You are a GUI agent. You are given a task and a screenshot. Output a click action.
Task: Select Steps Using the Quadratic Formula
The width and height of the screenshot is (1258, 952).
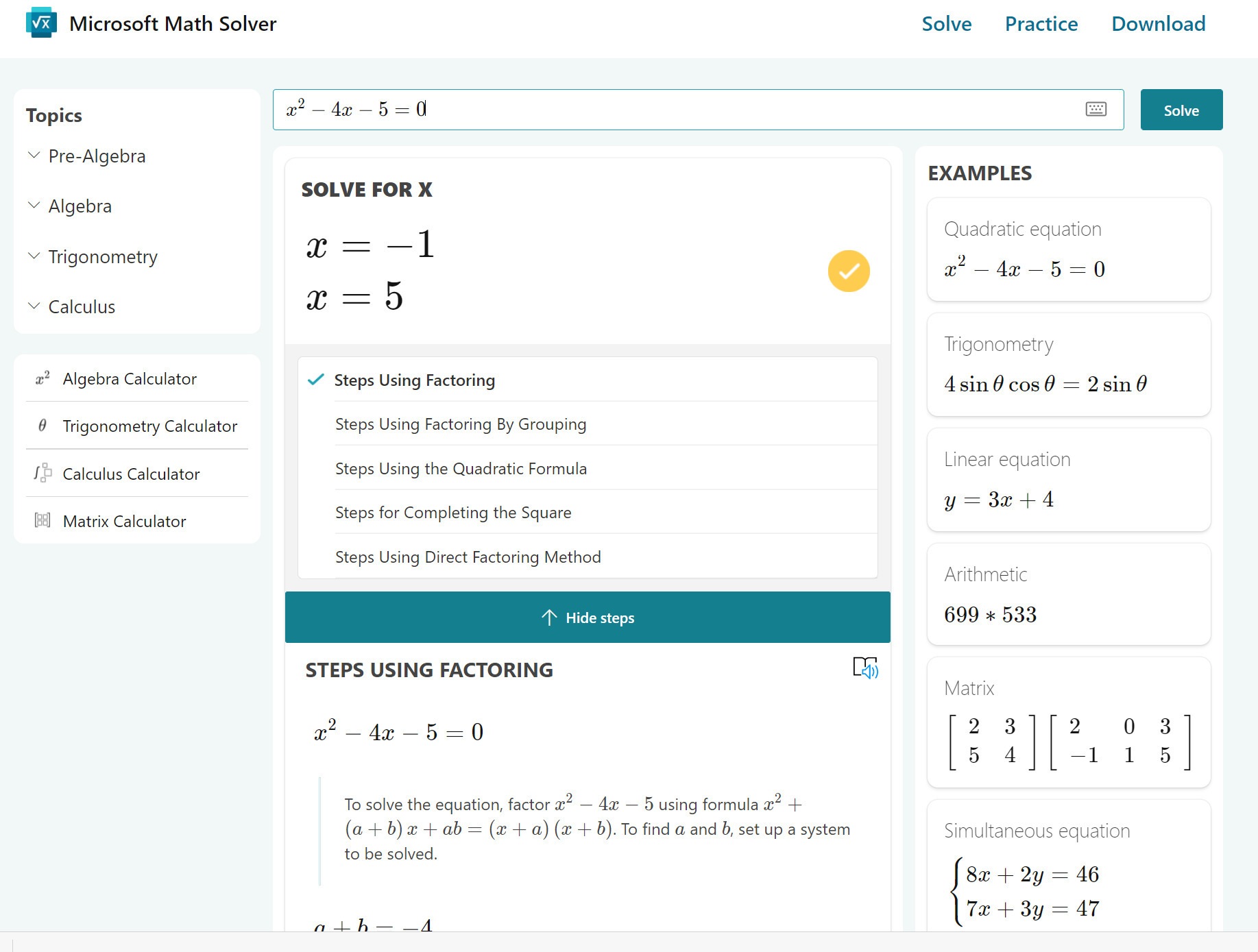460,469
